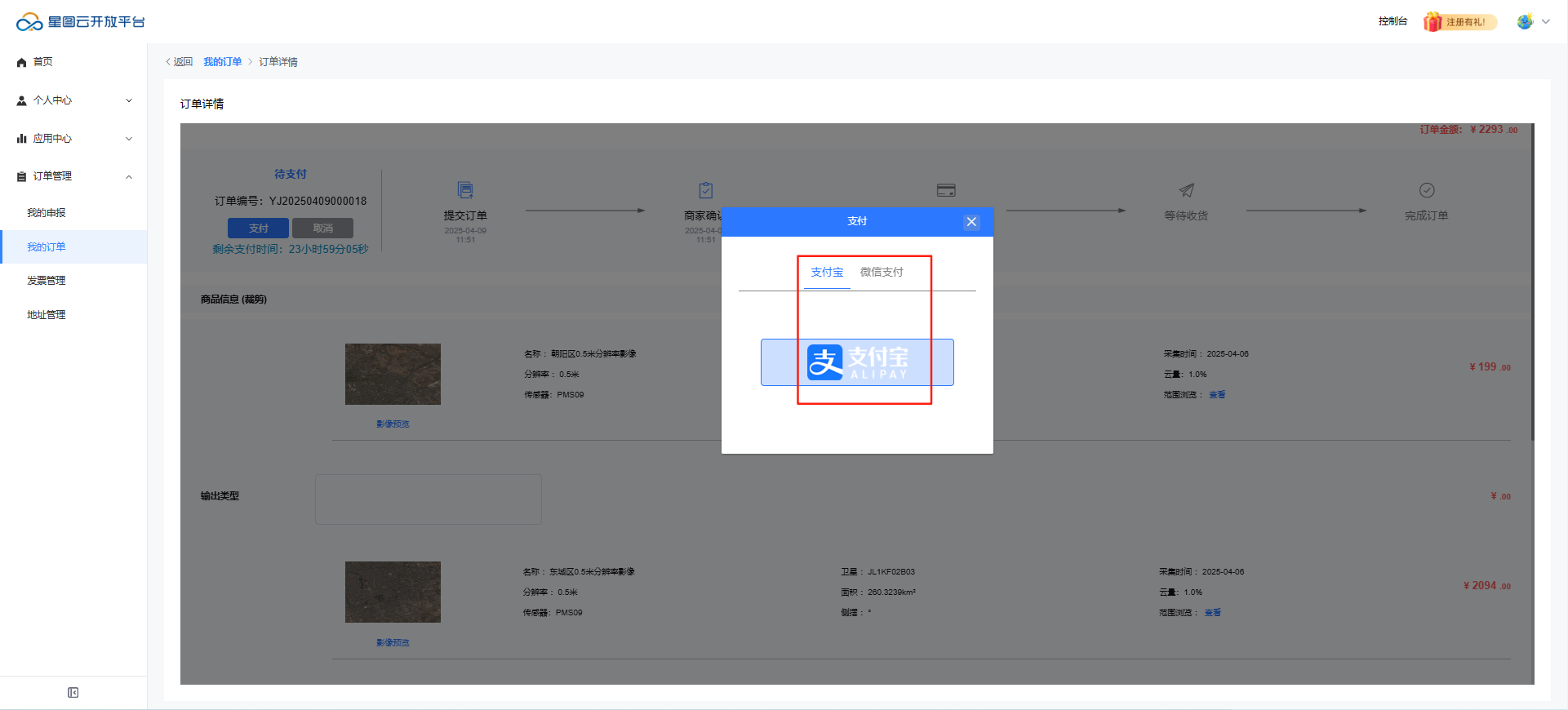1568x710 pixels.
Task: Click the name 朝阳区0.5米分辨率影像
Action: pos(593,354)
